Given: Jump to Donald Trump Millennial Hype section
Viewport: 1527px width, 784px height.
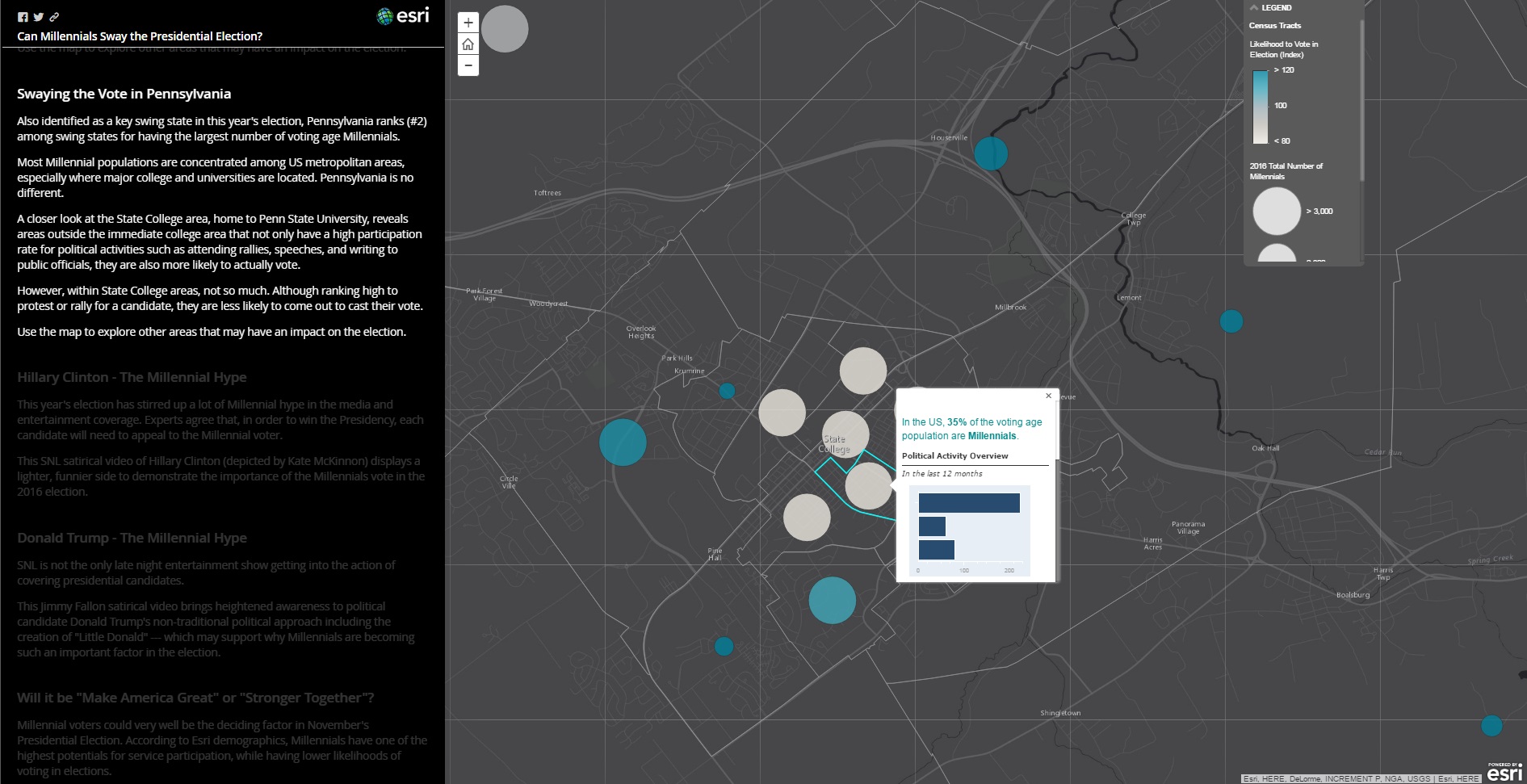Looking at the screenshot, I should tap(132, 538).
